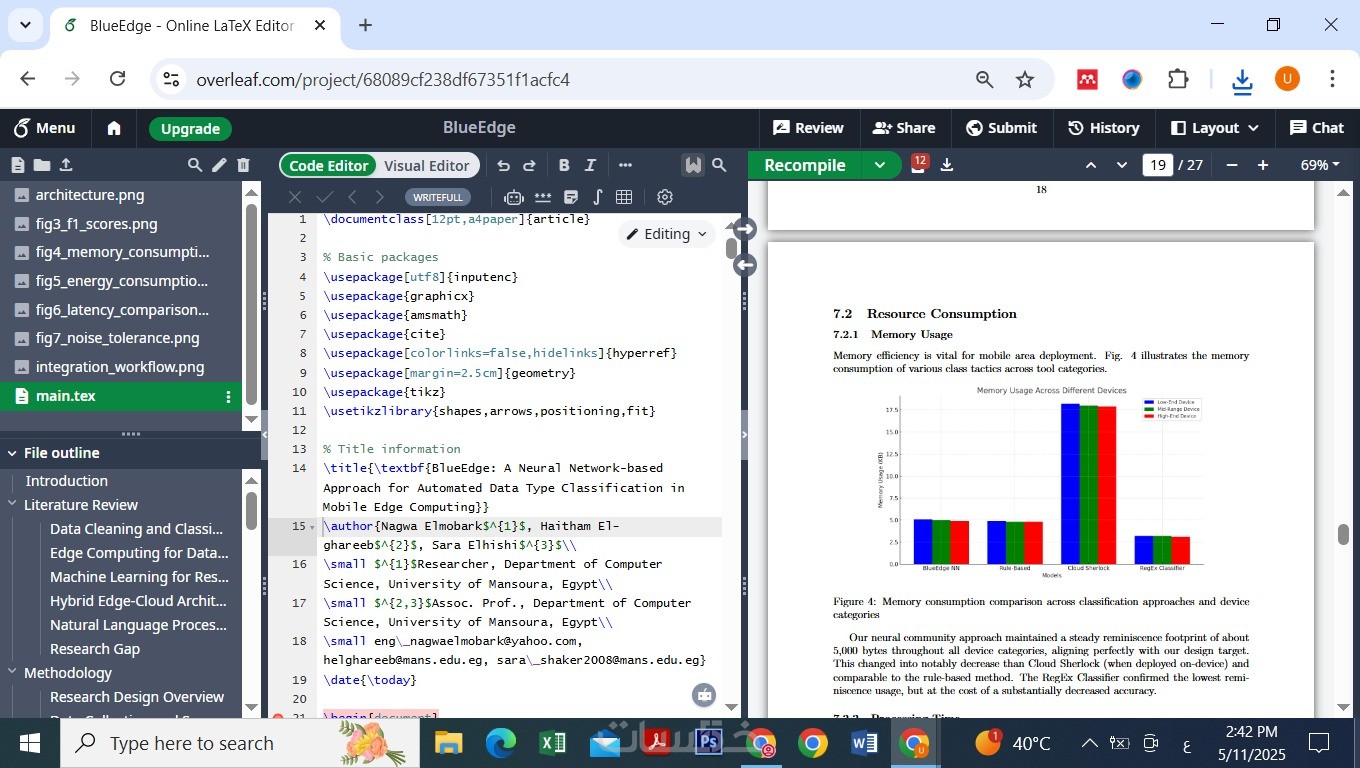This screenshot has height=768, width=1360.
Task: Zoom out the PDF preview
Action: coord(1232,165)
